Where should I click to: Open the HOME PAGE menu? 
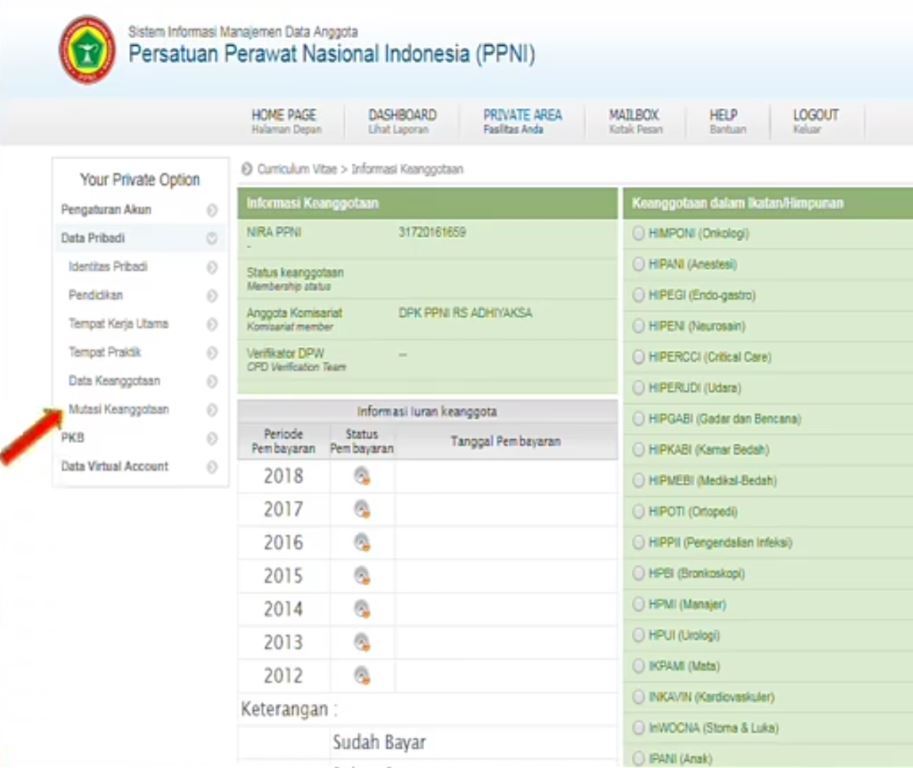[286, 121]
